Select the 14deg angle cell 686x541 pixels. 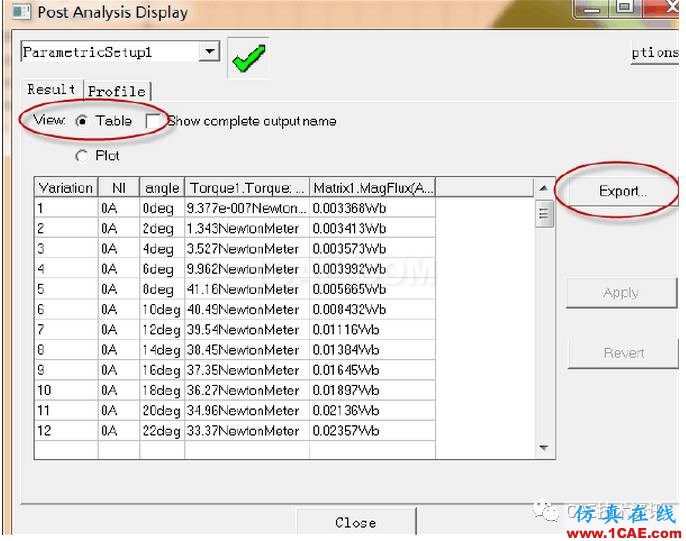162,349
